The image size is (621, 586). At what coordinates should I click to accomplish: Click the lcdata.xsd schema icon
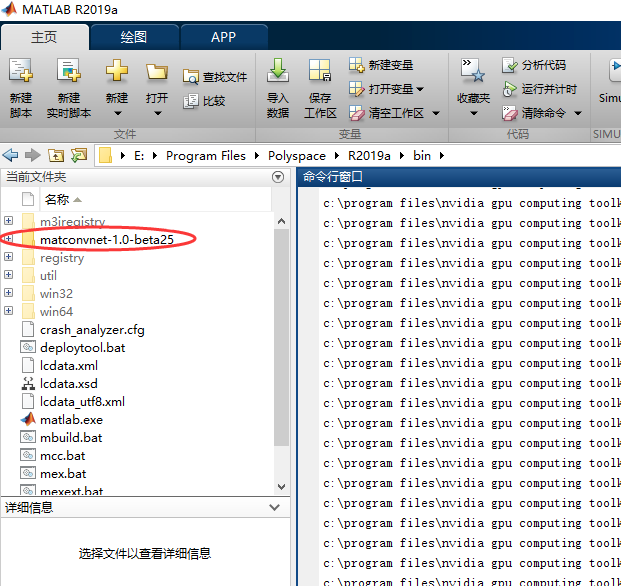pos(28,383)
